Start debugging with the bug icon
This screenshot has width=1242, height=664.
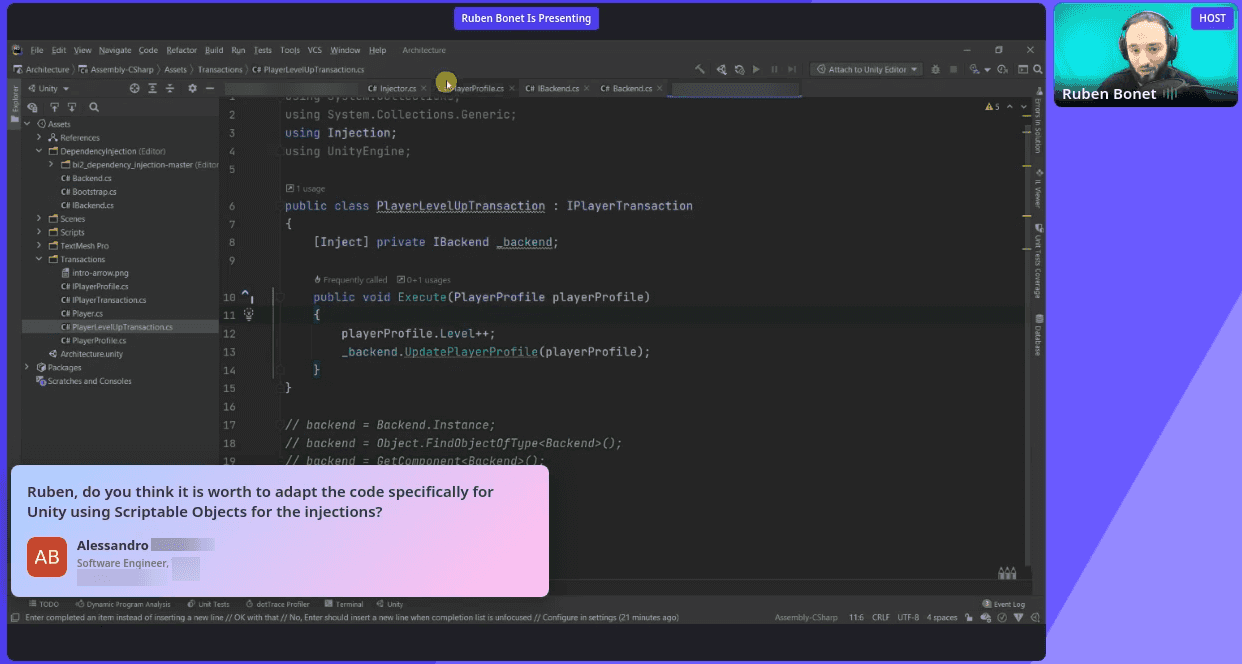coord(936,69)
